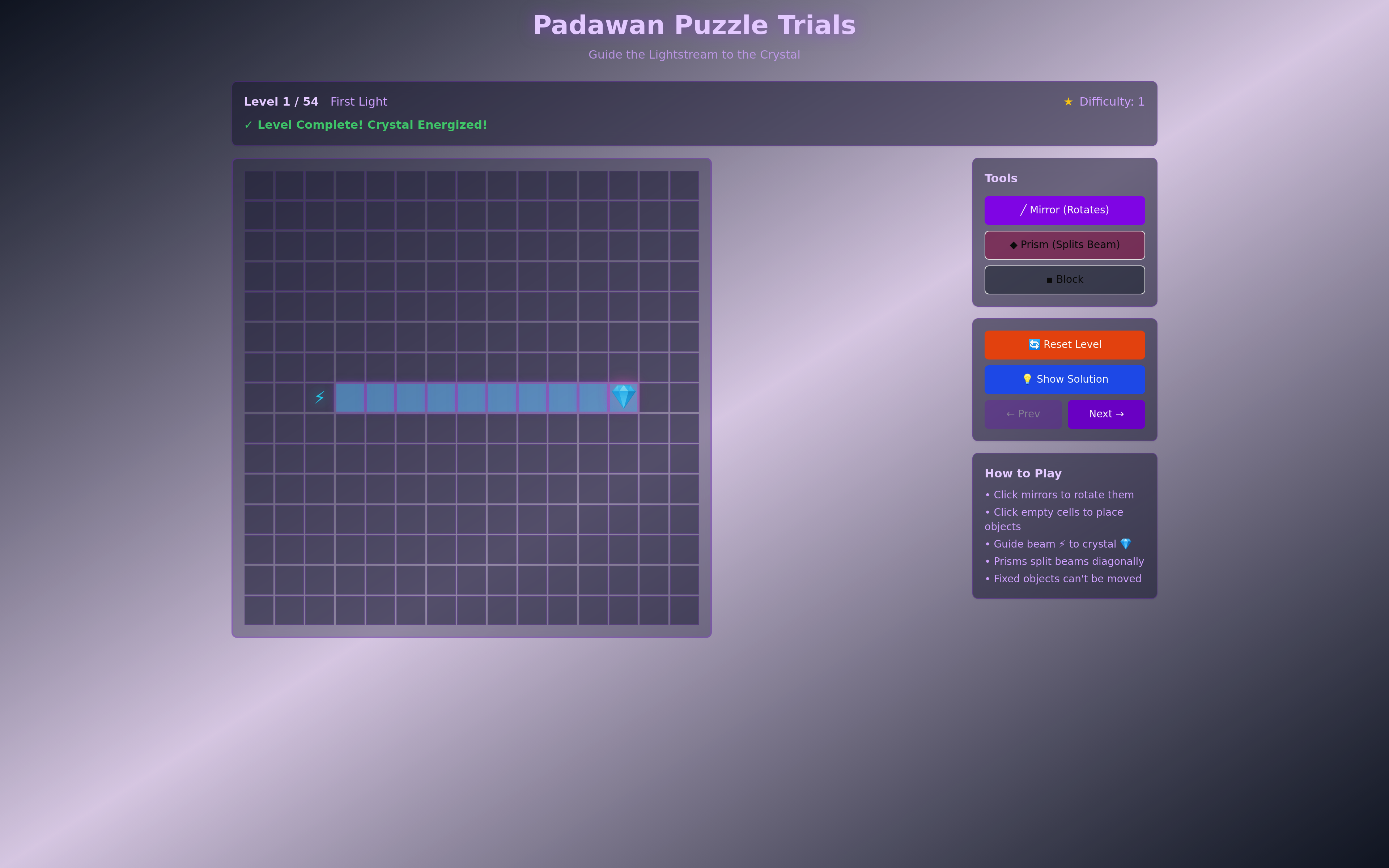Select the Block tool
This screenshot has width=1389, height=868.
pos(1064,279)
